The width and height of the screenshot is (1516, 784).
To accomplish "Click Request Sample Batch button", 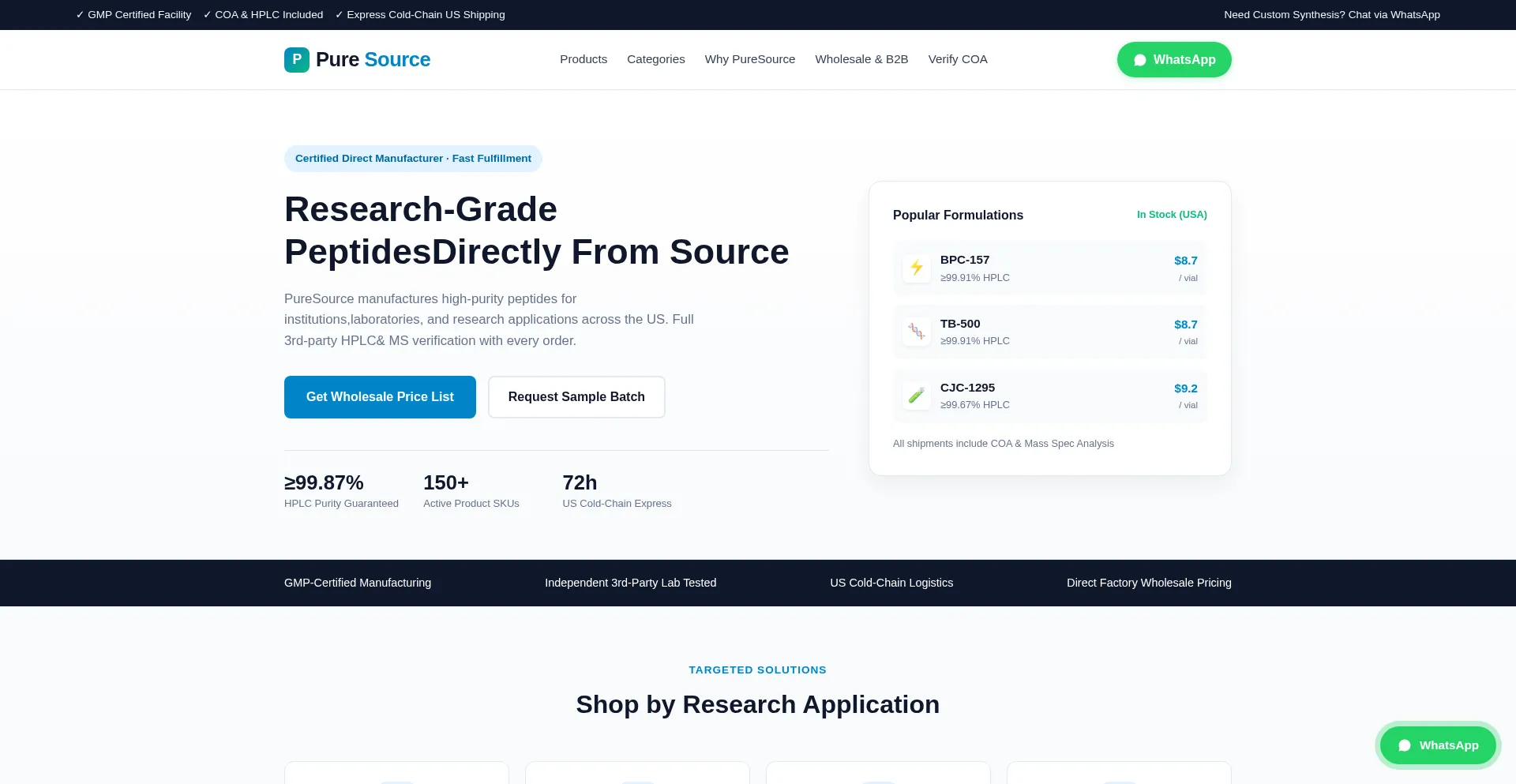I will tap(576, 397).
